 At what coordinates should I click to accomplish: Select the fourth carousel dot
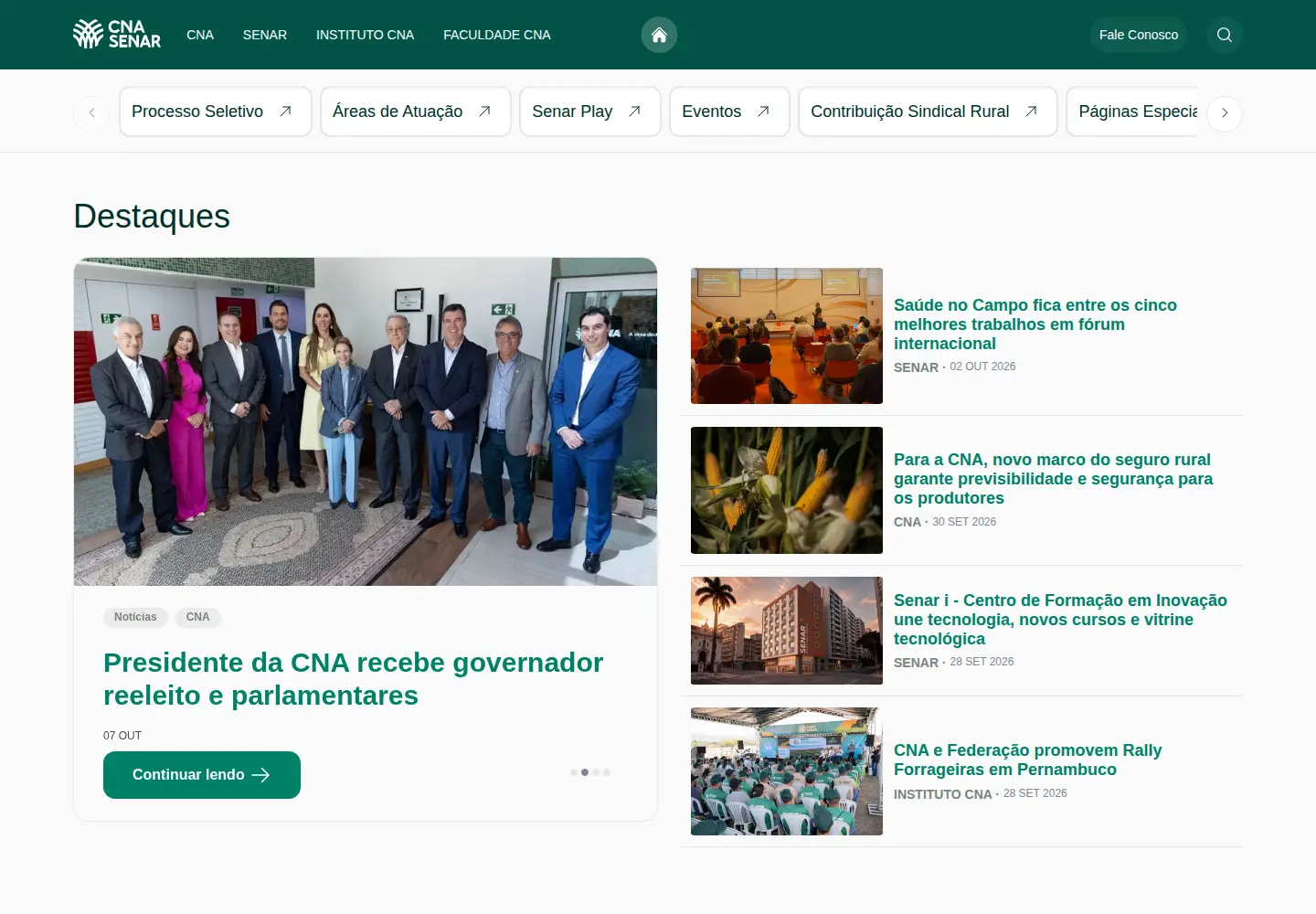click(607, 772)
